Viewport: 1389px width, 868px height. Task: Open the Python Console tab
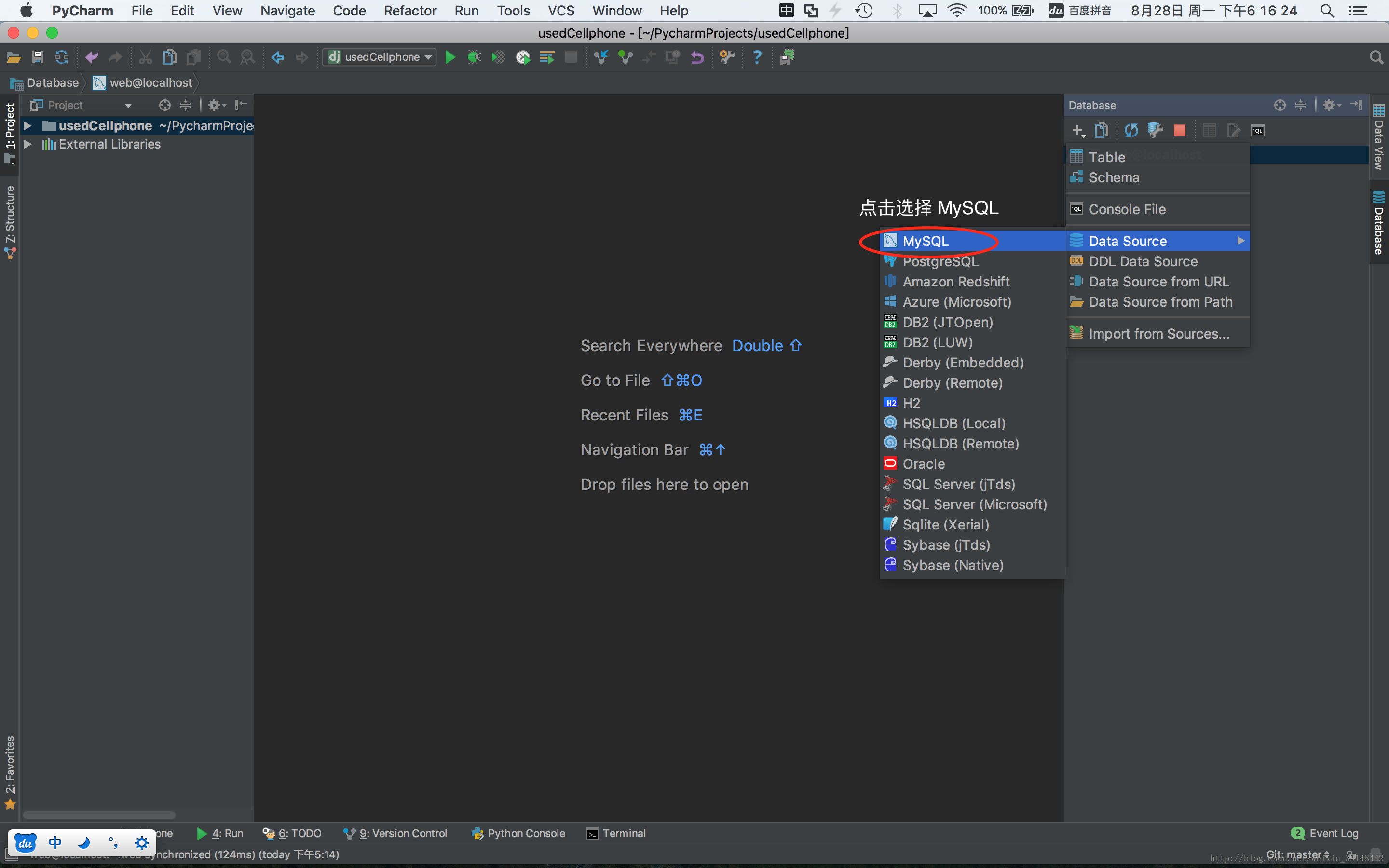518,833
